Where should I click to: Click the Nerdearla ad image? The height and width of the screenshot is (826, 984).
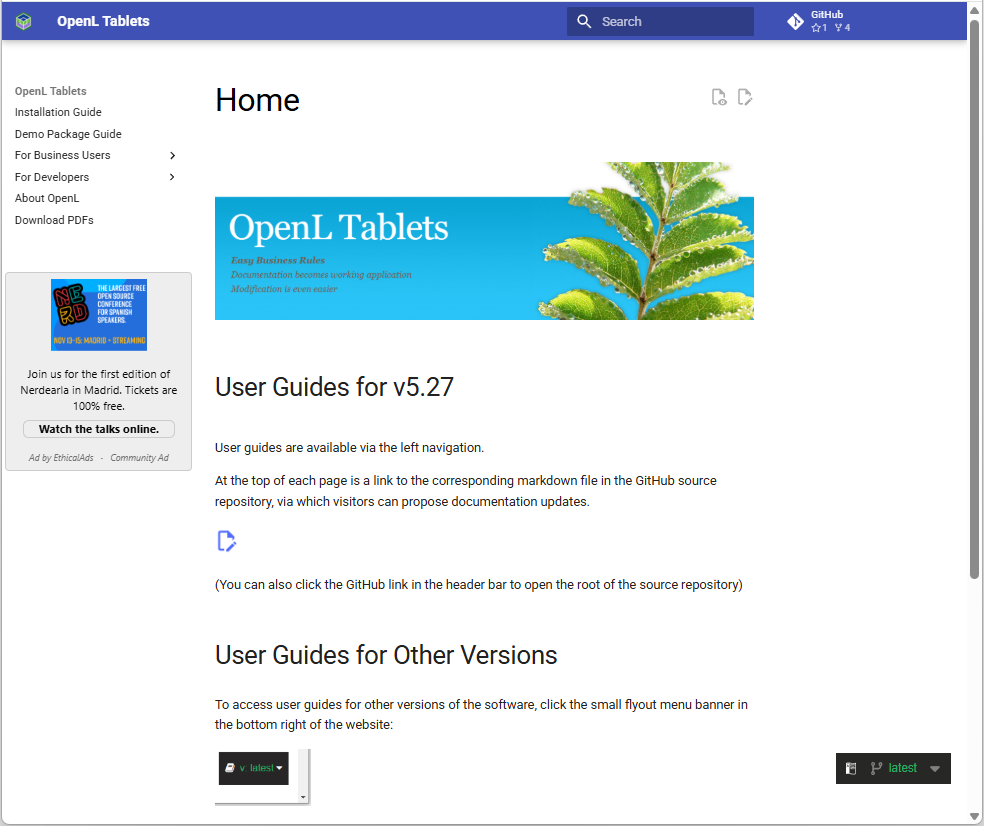tap(99, 315)
